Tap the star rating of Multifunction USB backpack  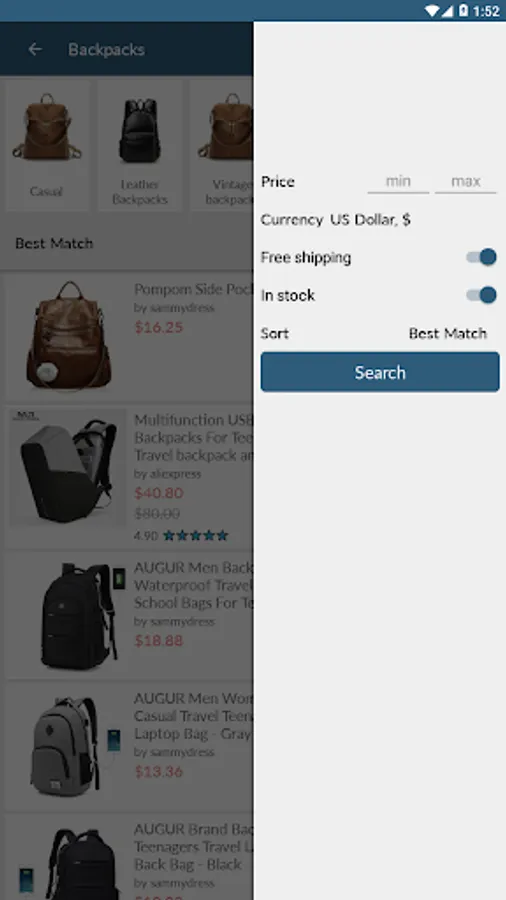point(196,536)
